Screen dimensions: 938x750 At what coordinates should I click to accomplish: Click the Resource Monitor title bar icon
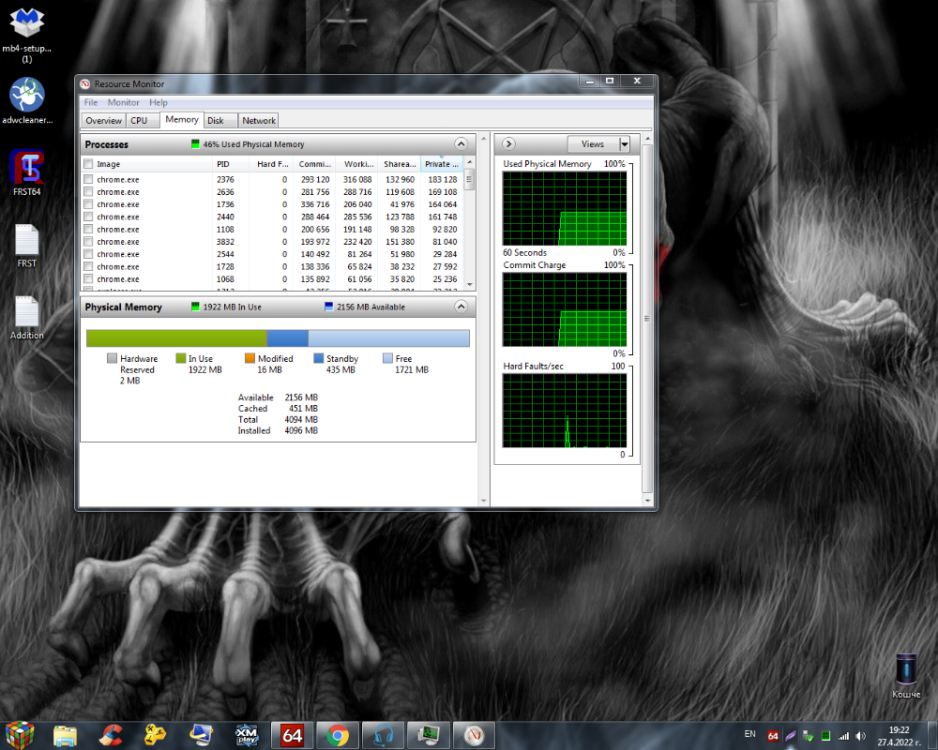pyautogui.click(x=86, y=84)
